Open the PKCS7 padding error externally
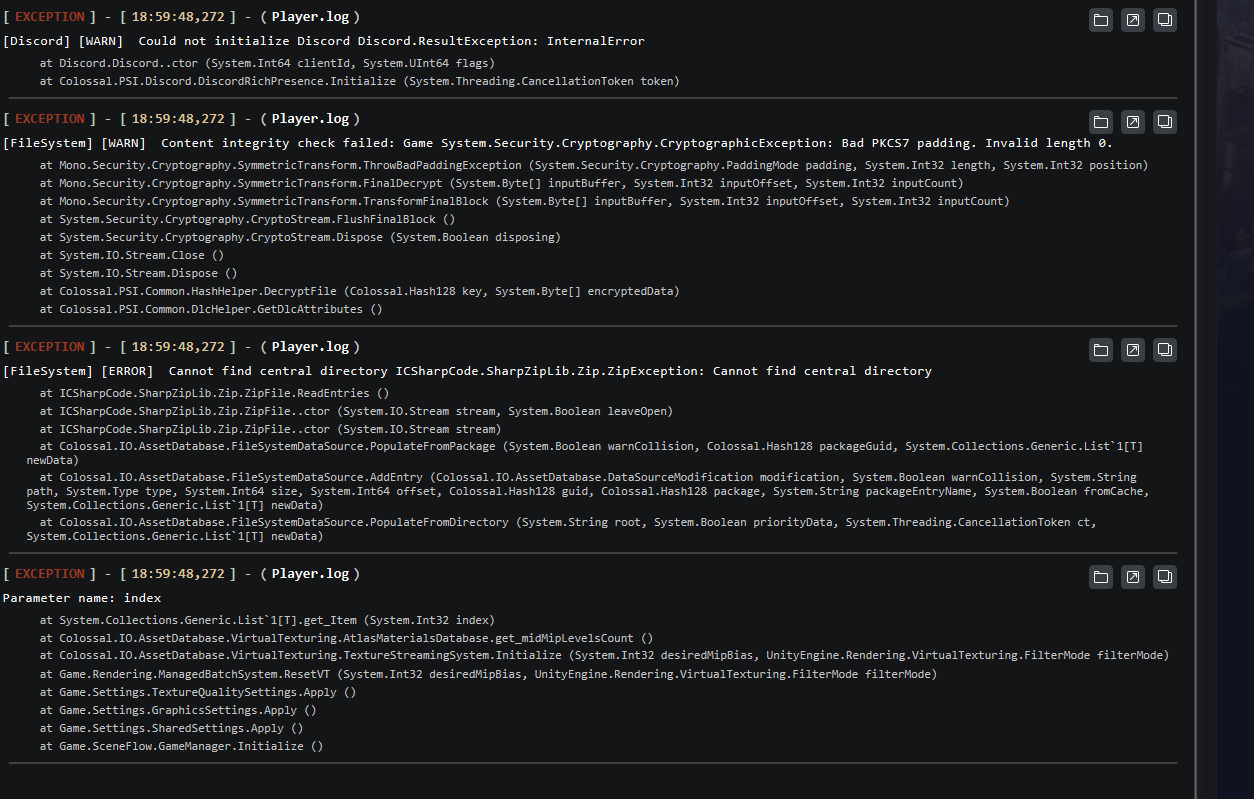The width and height of the screenshot is (1254, 799). [1132, 121]
